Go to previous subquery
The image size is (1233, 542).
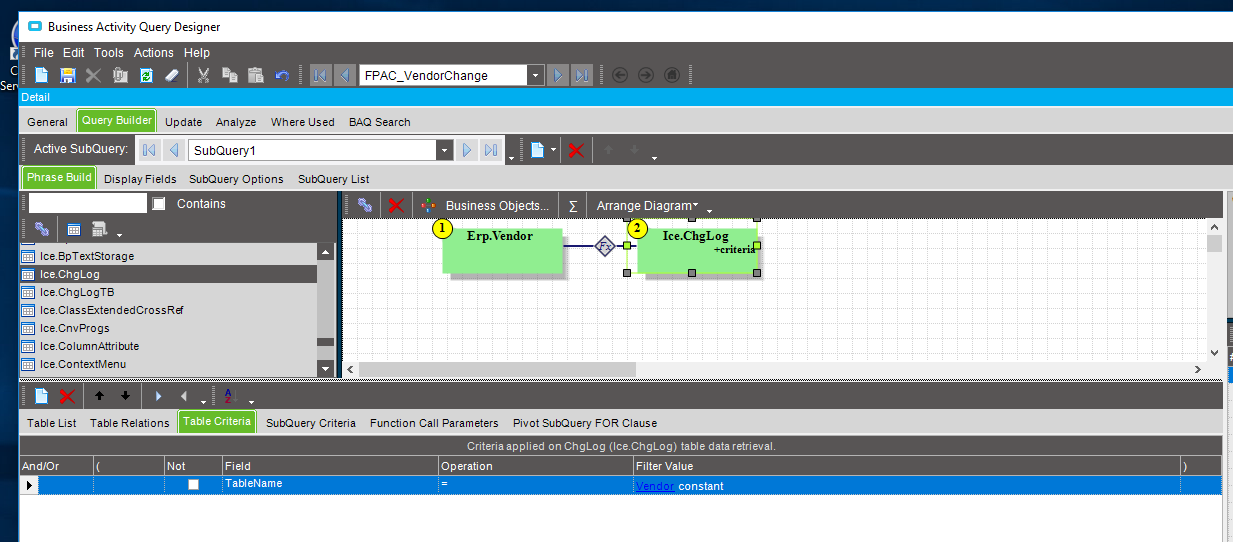pos(174,150)
